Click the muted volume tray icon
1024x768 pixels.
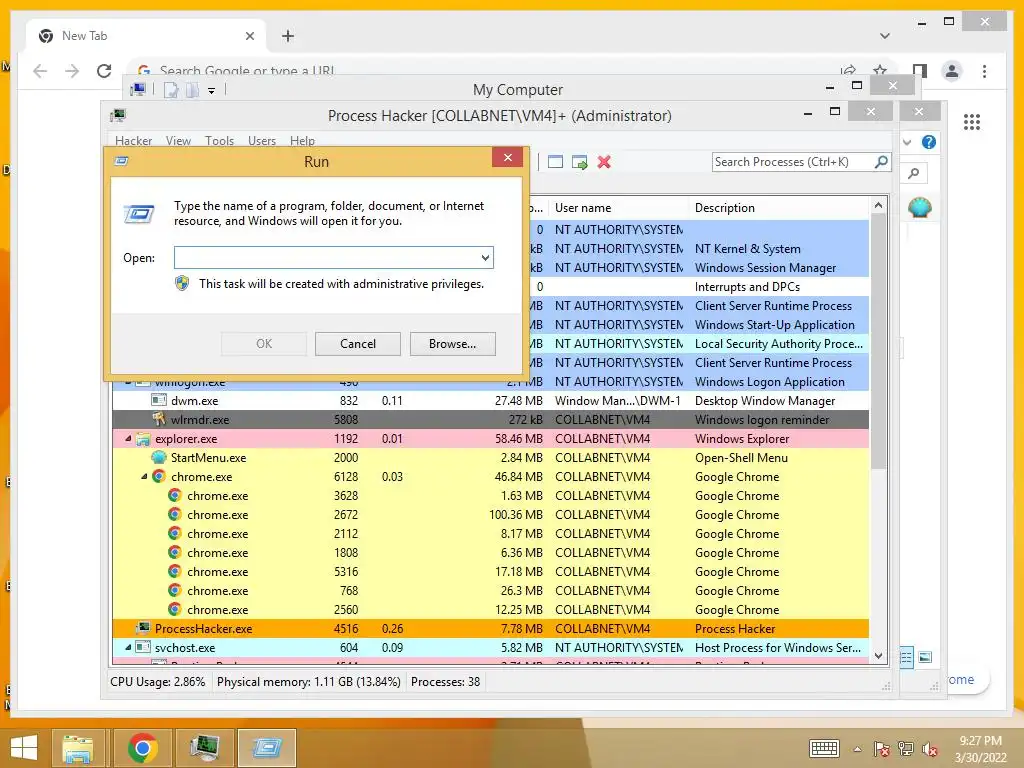pyautogui.click(x=930, y=749)
